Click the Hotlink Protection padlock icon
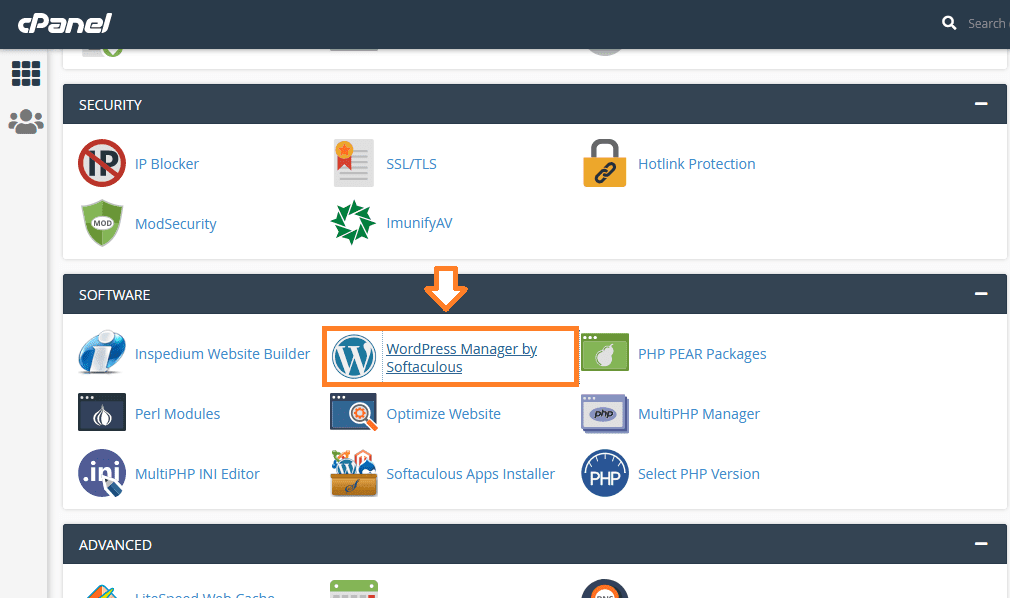Viewport: 1010px width, 598px height. pos(604,163)
